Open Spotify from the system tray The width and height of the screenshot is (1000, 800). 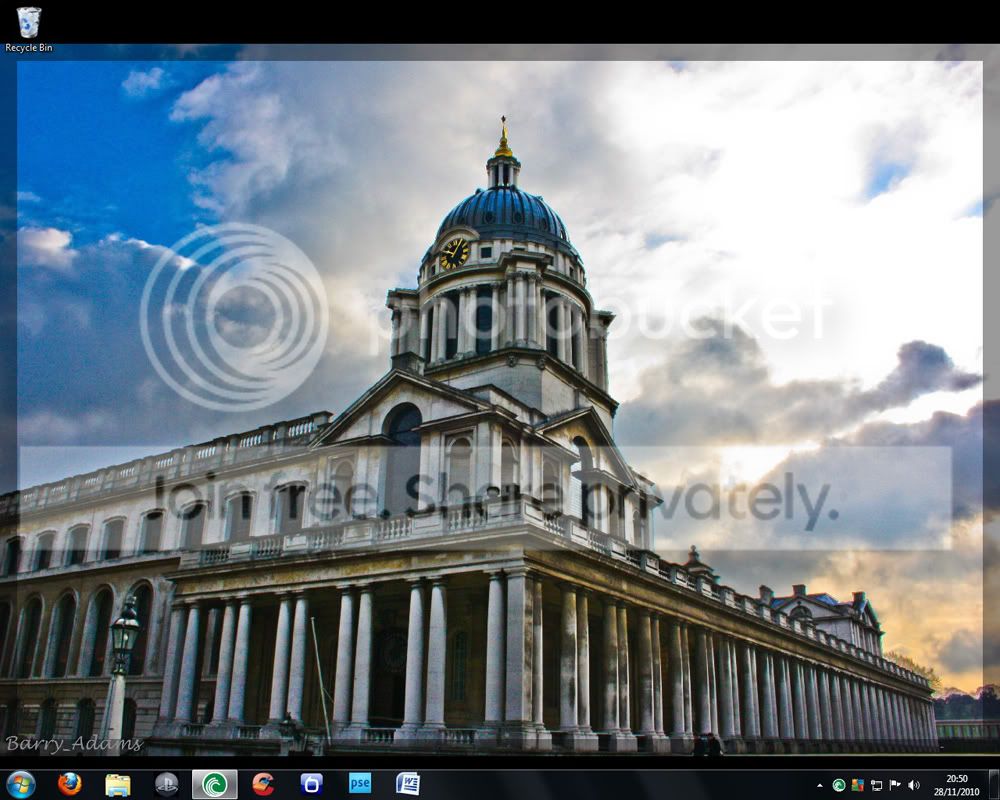click(838, 785)
